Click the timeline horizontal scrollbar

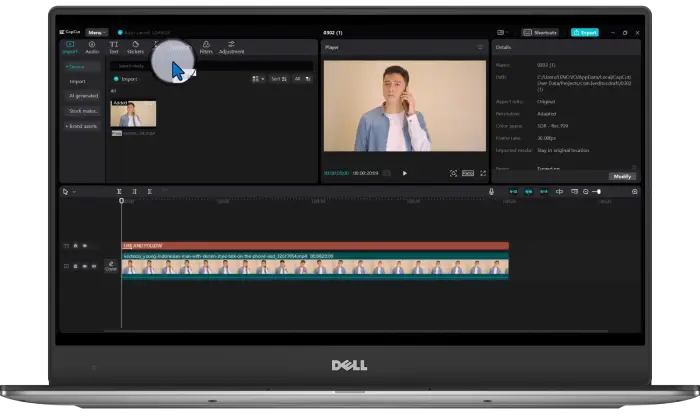pos(356,331)
